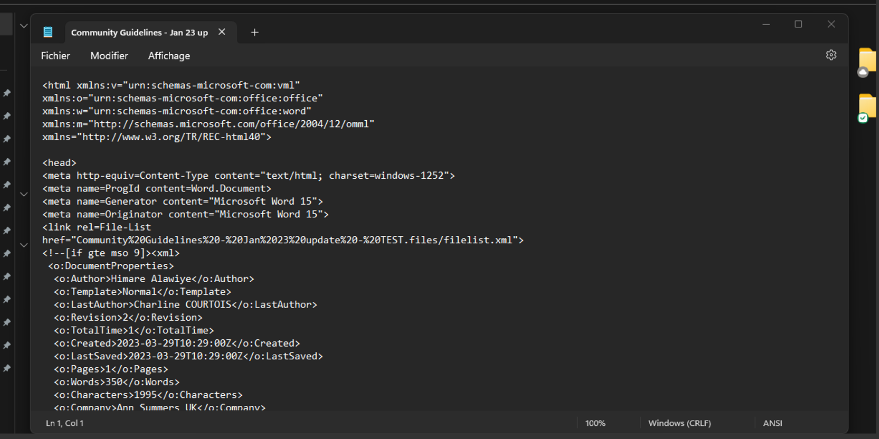
Task: Open the folder with cloud sync badge
Action: click(866, 62)
